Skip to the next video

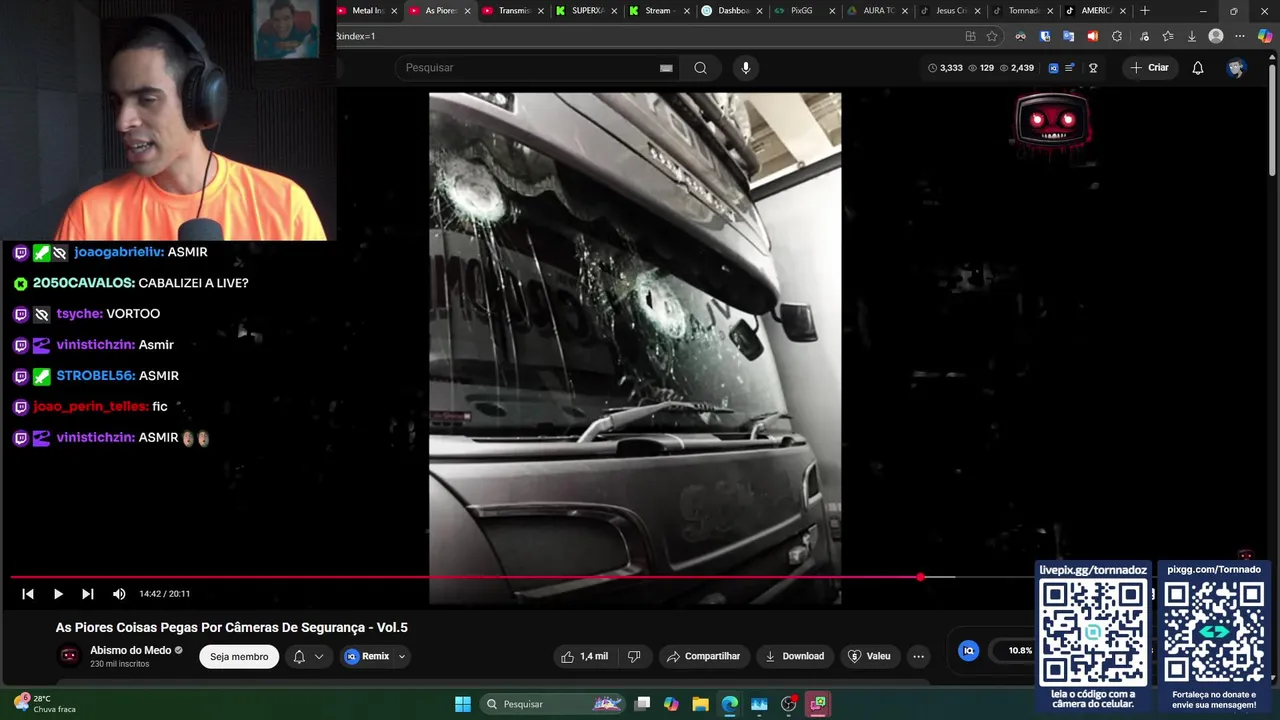point(88,594)
